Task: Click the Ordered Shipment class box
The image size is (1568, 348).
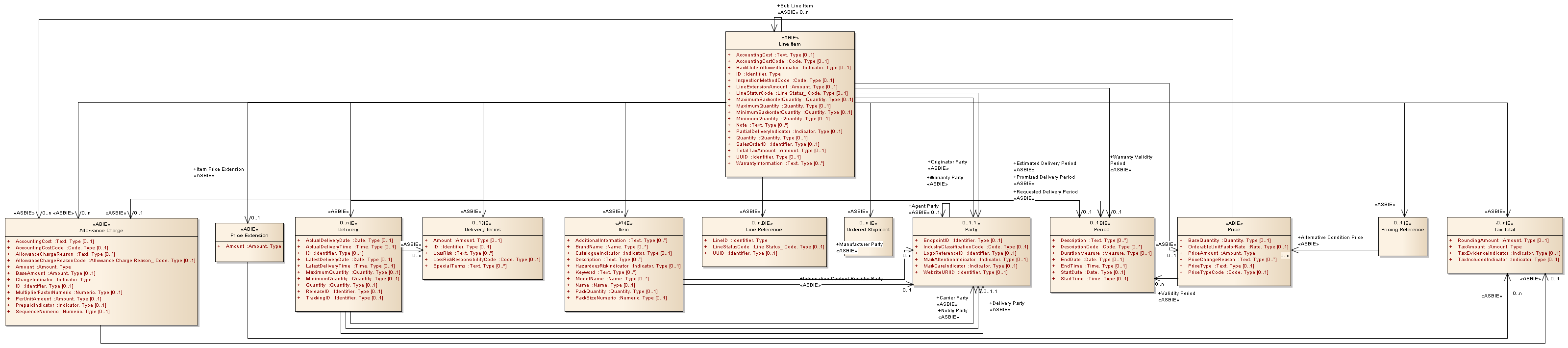Action: pos(868,230)
